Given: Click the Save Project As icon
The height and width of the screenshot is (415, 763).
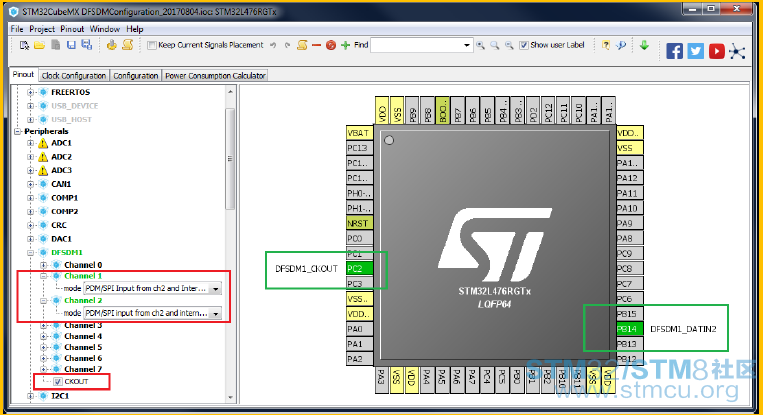Looking at the screenshot, I should (87, 45).
